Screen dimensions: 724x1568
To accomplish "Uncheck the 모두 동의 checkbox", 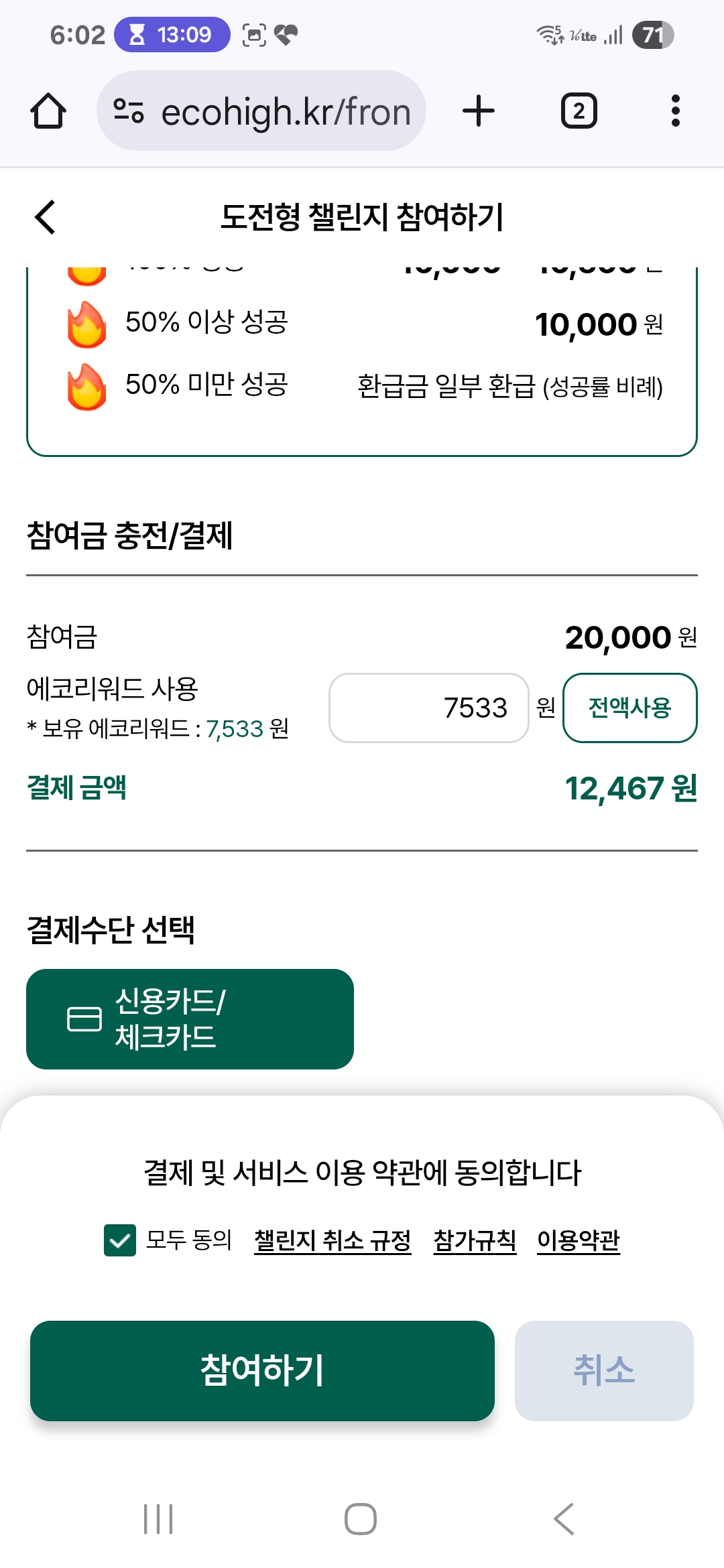I will click(120, 1240).
